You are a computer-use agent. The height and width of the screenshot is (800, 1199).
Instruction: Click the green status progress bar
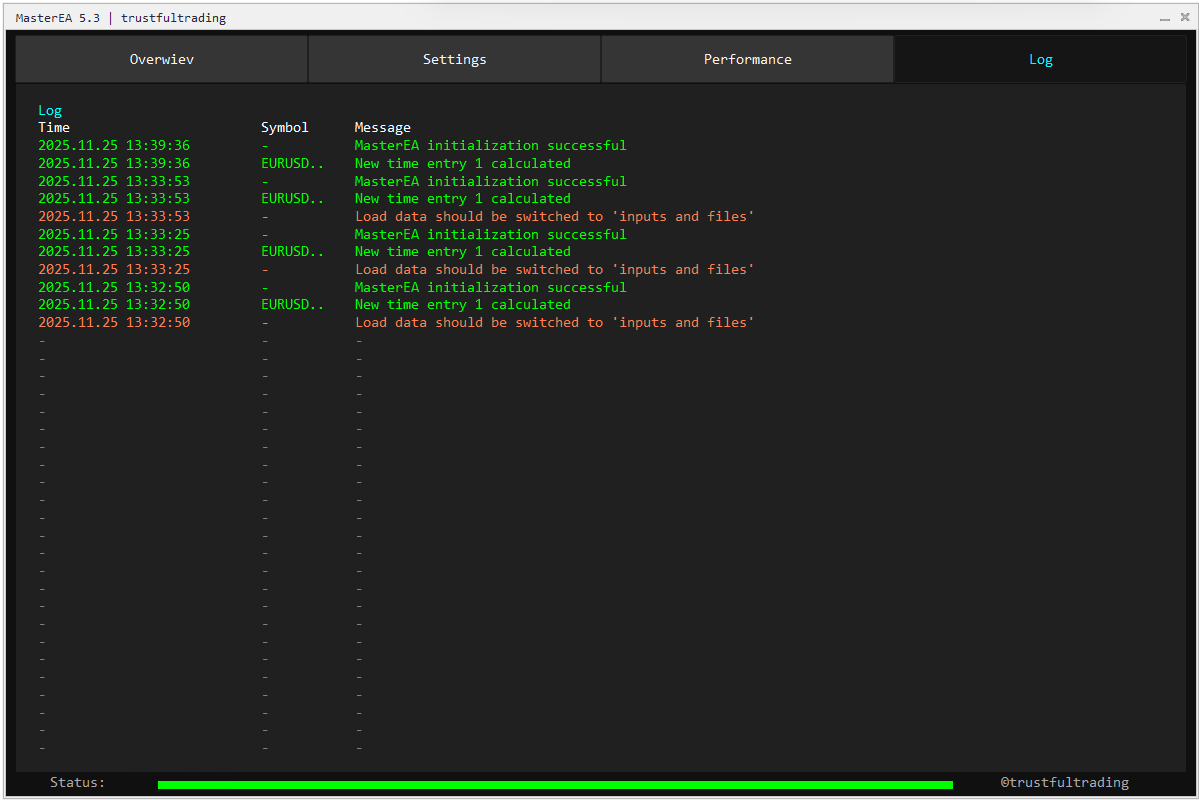point(555,785)
